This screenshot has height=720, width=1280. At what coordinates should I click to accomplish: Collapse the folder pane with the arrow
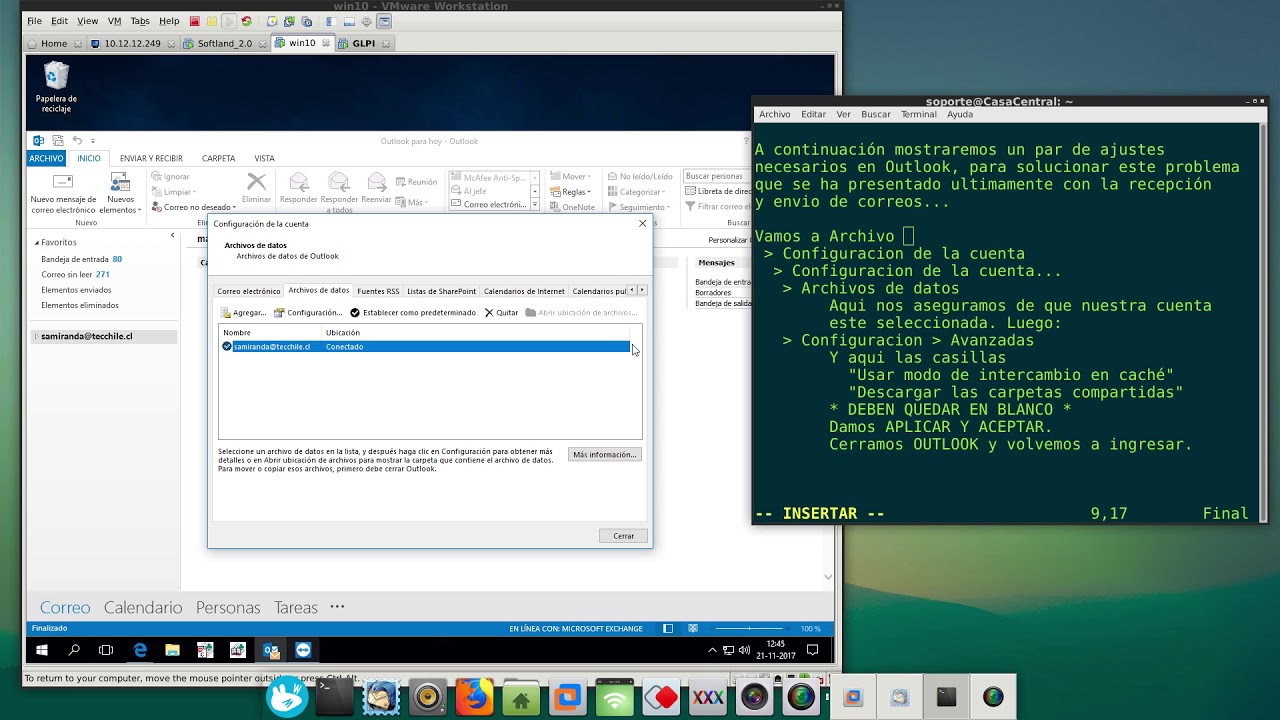point(172,235)
